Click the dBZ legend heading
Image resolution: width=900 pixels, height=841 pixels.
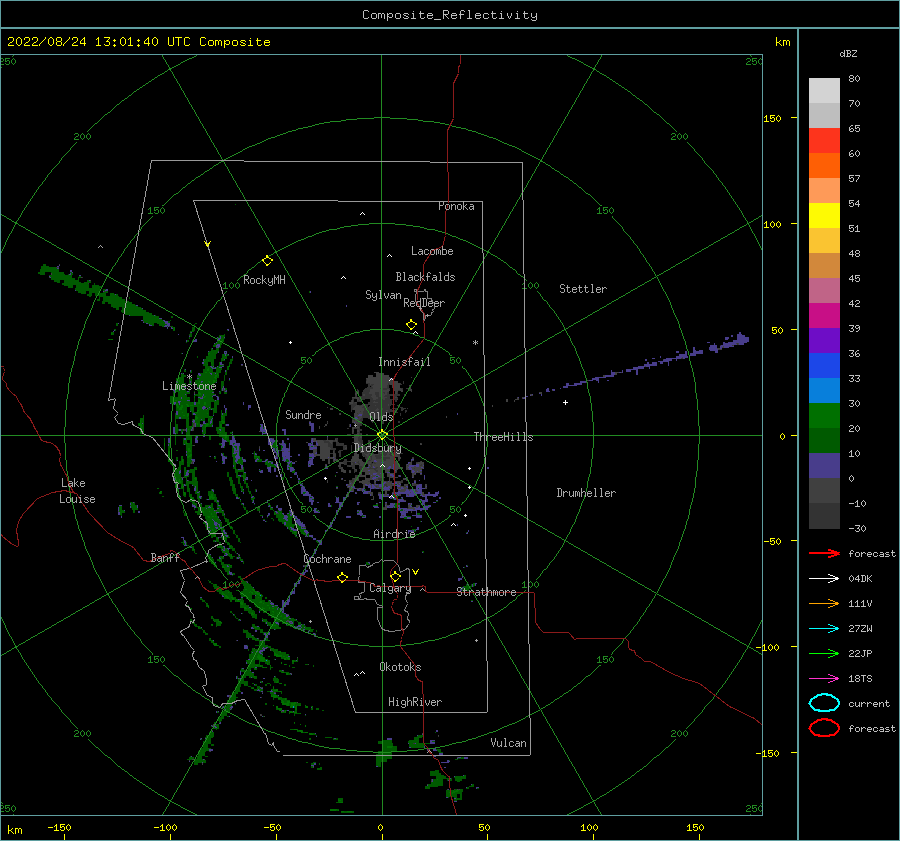[848, 53]
